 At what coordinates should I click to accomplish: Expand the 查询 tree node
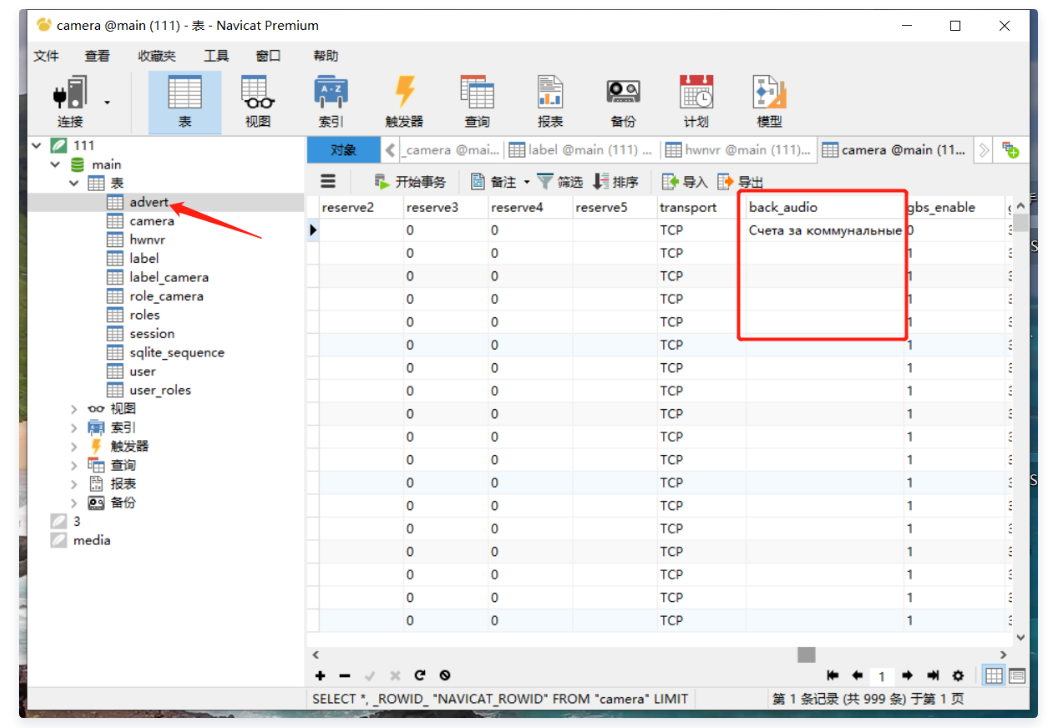74,466
